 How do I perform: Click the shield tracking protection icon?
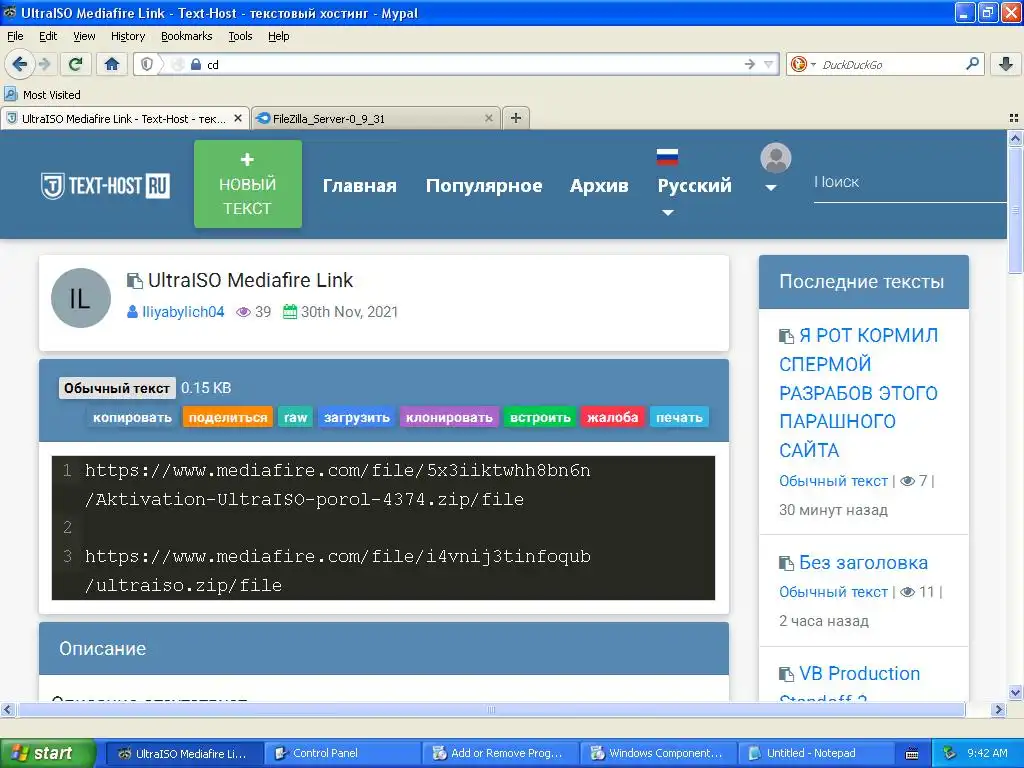(147, 64)
